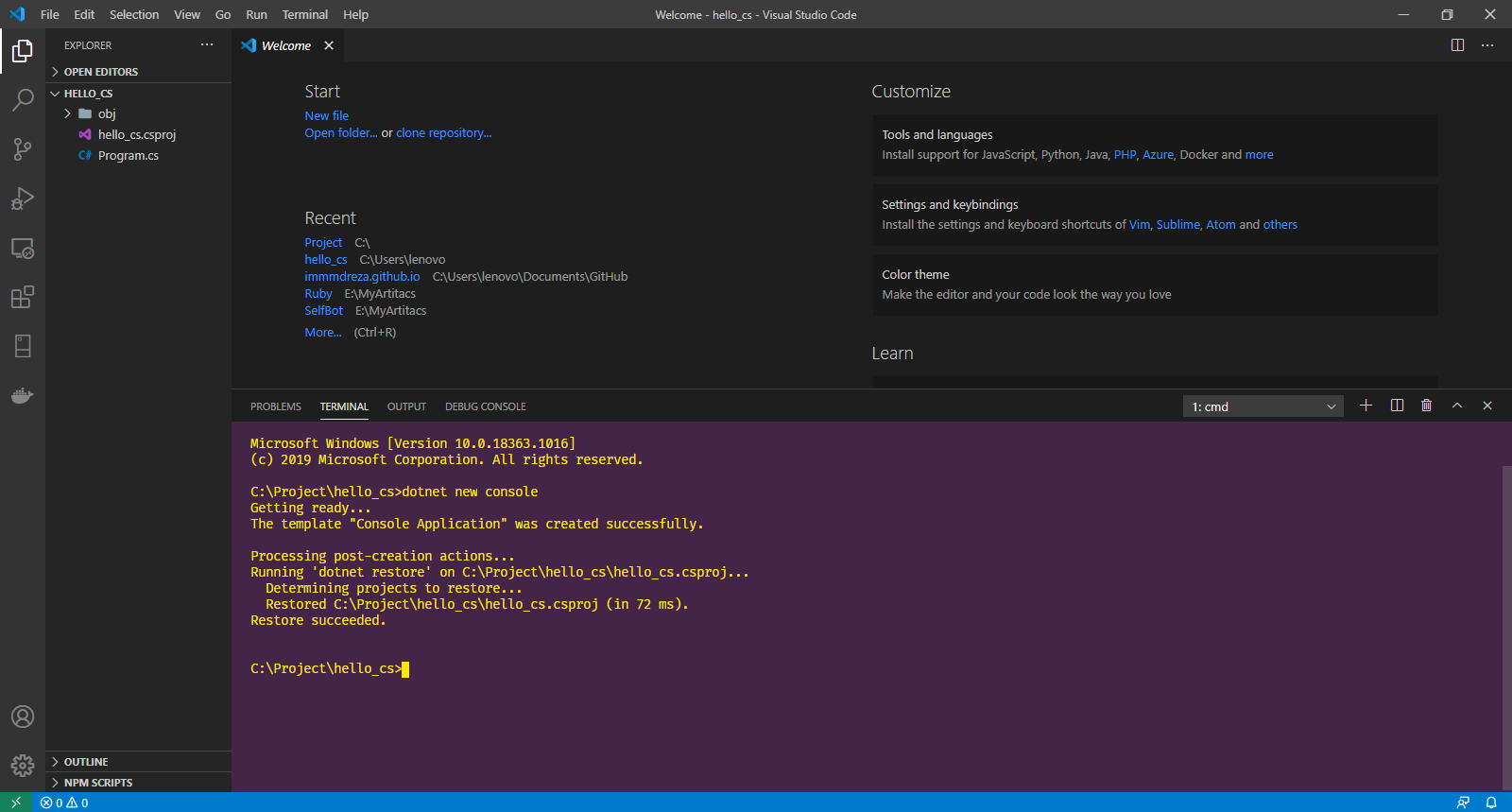Click the PHP language support link

point(1125,155)
